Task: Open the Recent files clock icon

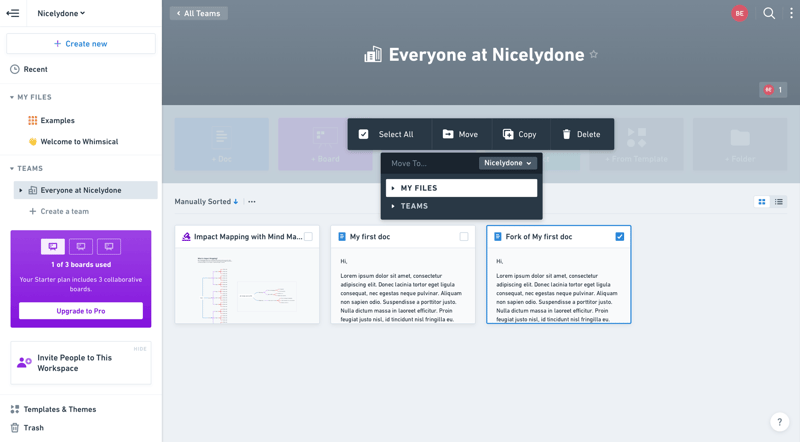Action: click(15, 69)
